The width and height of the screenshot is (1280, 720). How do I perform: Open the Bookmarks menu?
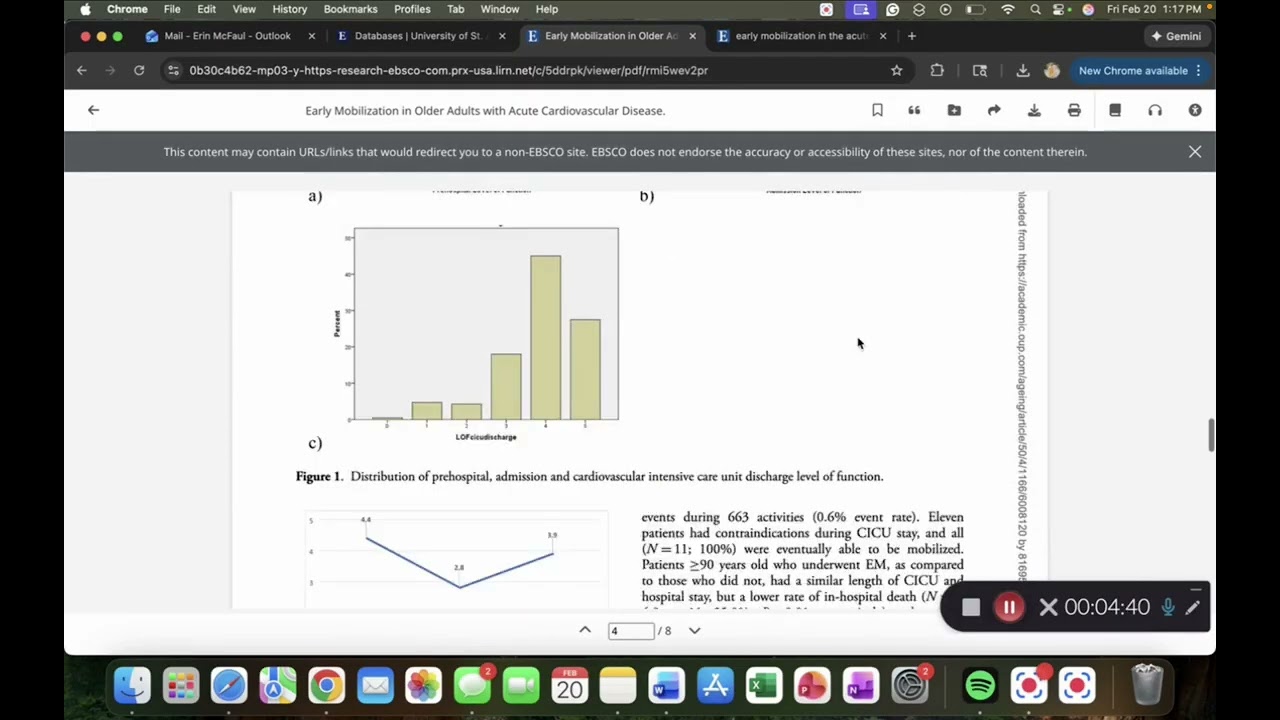350,9
